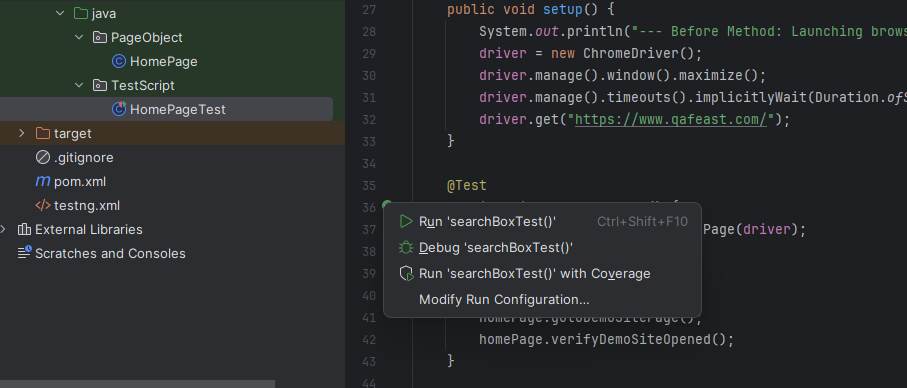907x388 pixels.
Task: Click the @Test annotation
Action: click(467, 186)
